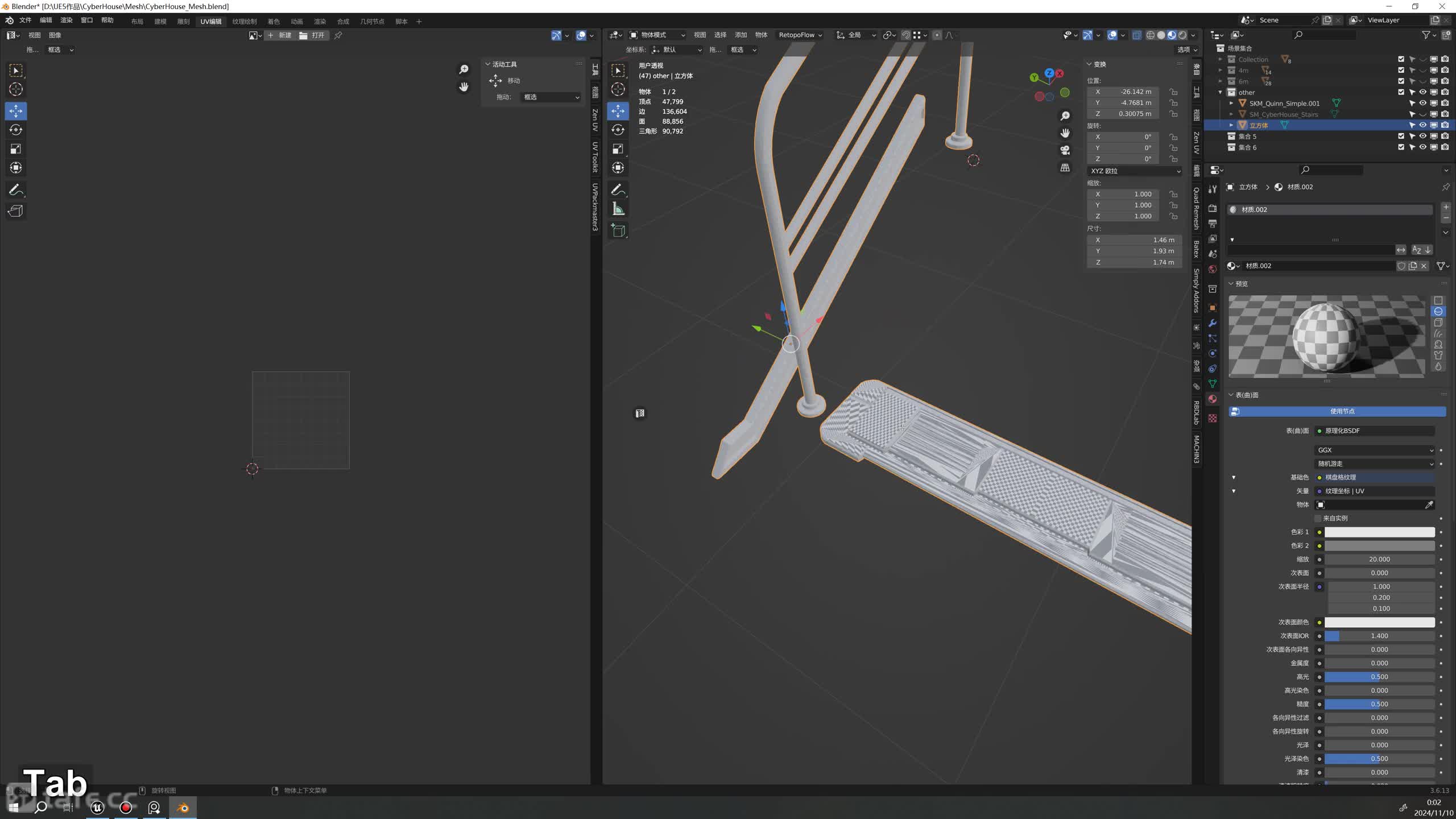Uncheck the Collection exclude checkbox
The width and height of the screenshot is (1456, 819).
pos(1401,59)
